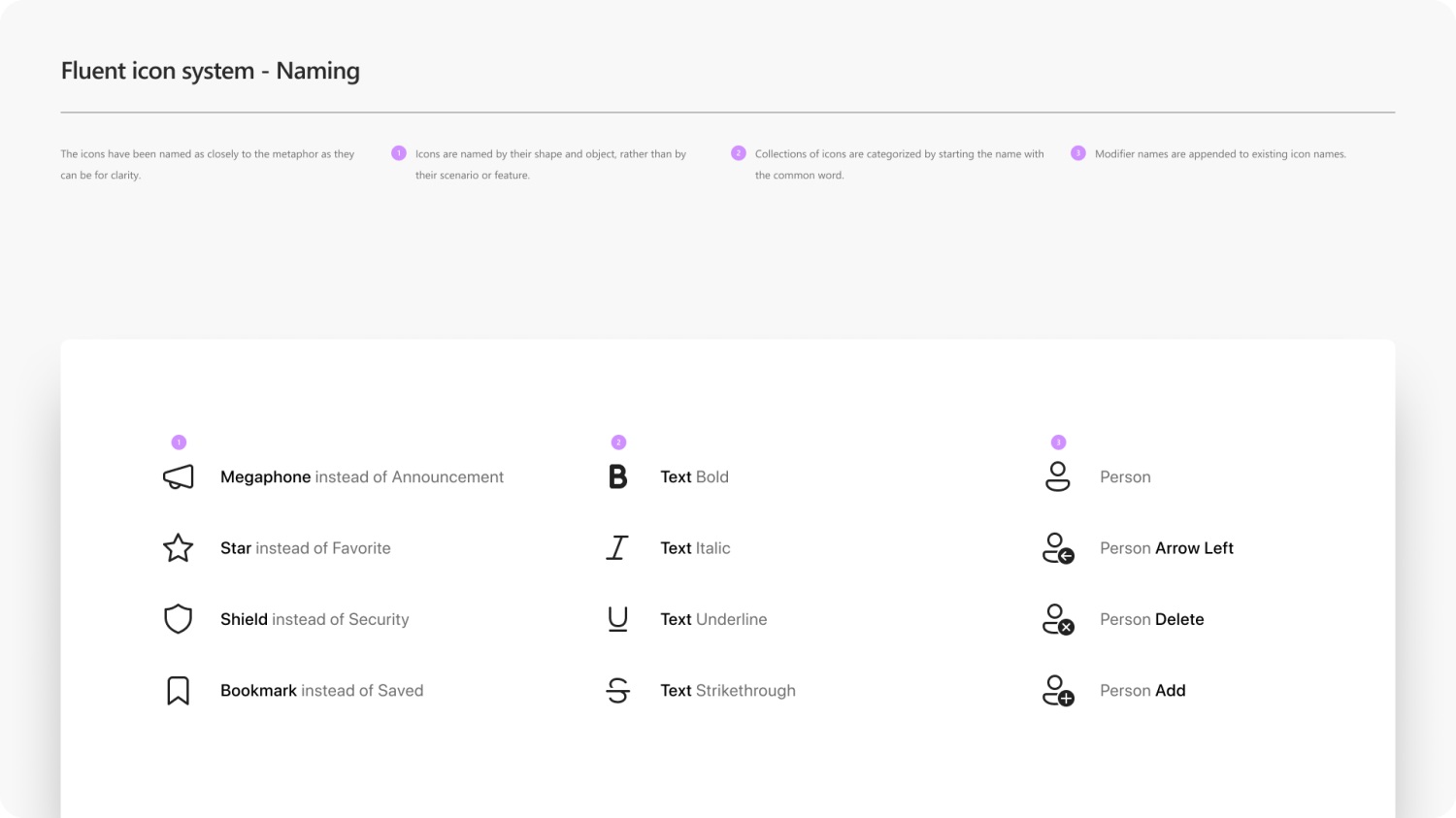1456x818 pixels.
Task: Click the Text Strikethrough icon
Action: coord(618,691)
